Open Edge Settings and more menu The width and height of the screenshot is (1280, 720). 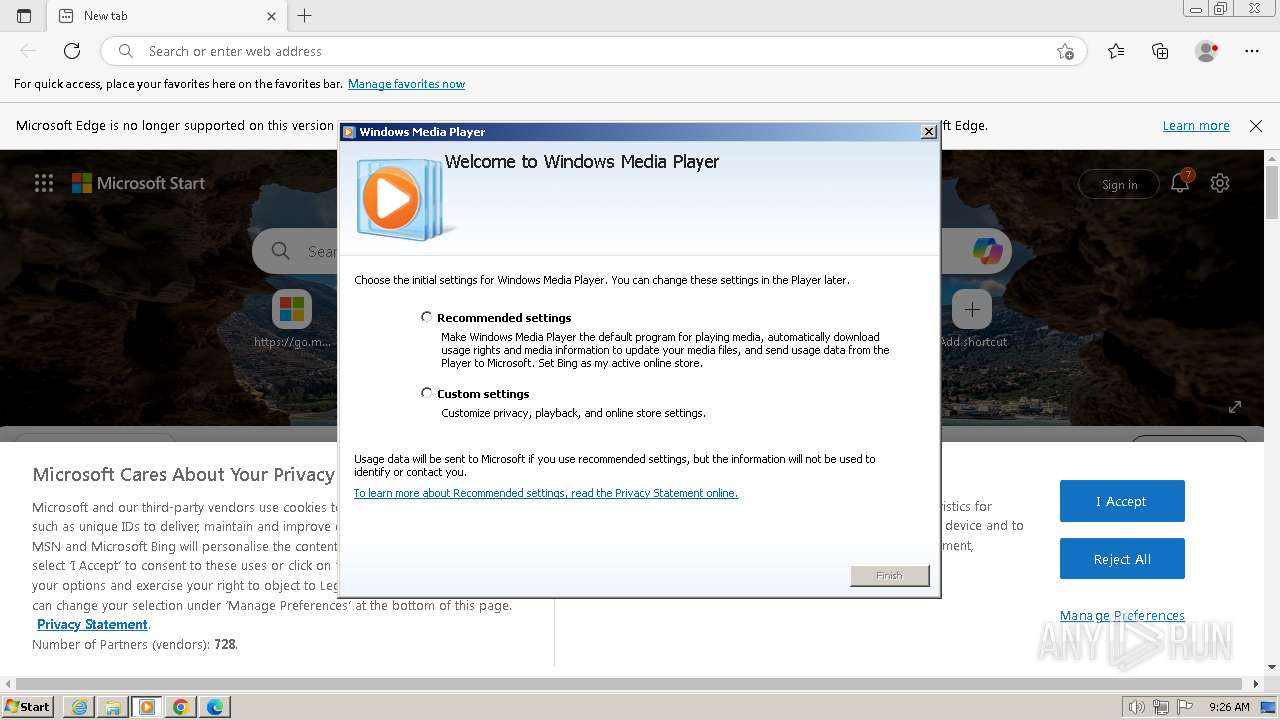[x=1252, y=51]
